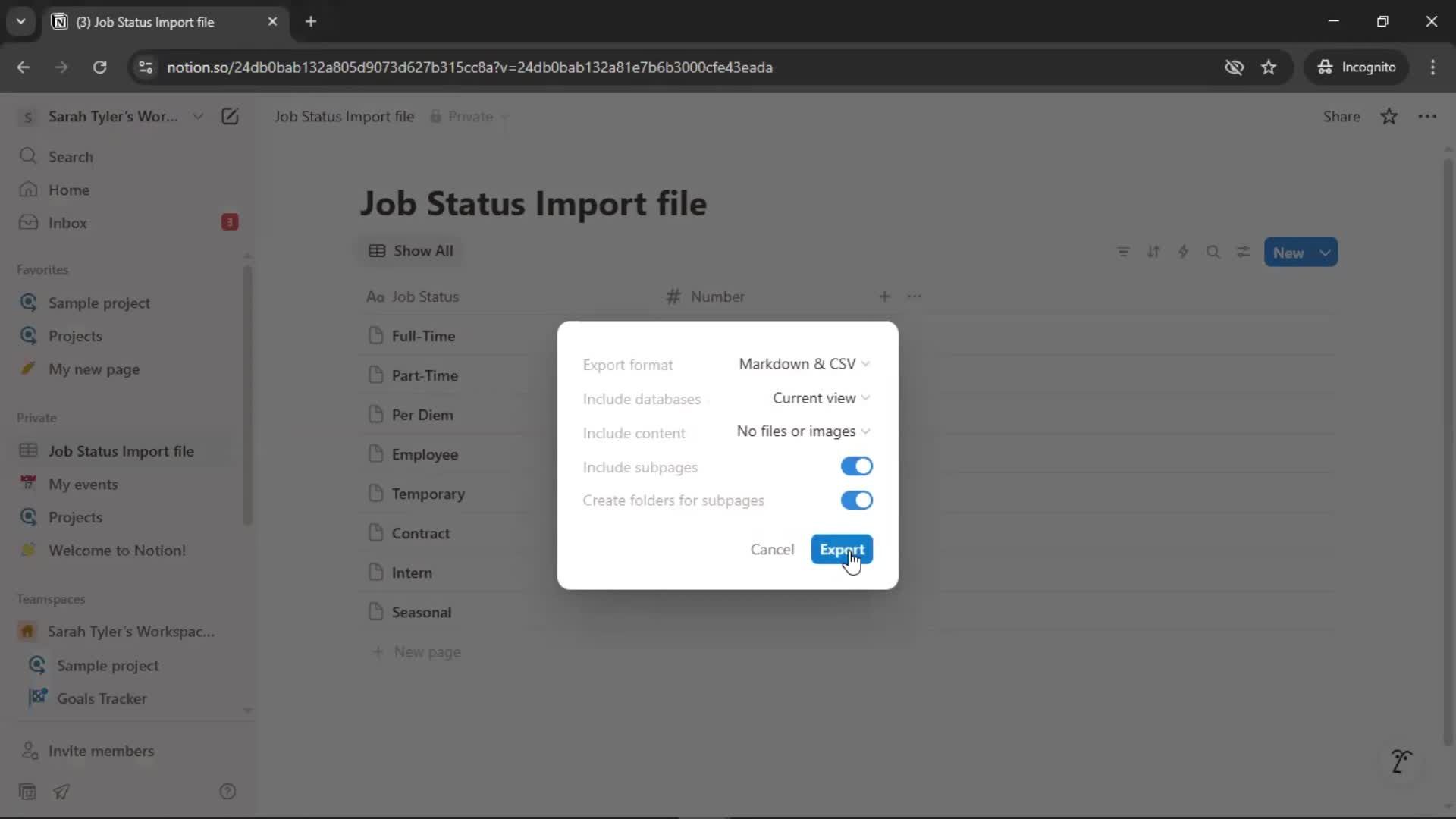This screenshot has height=819, width=1456.
Task: Open Sarah Tyler's Workspace teamspace
Action: click(x=130, y=632)
